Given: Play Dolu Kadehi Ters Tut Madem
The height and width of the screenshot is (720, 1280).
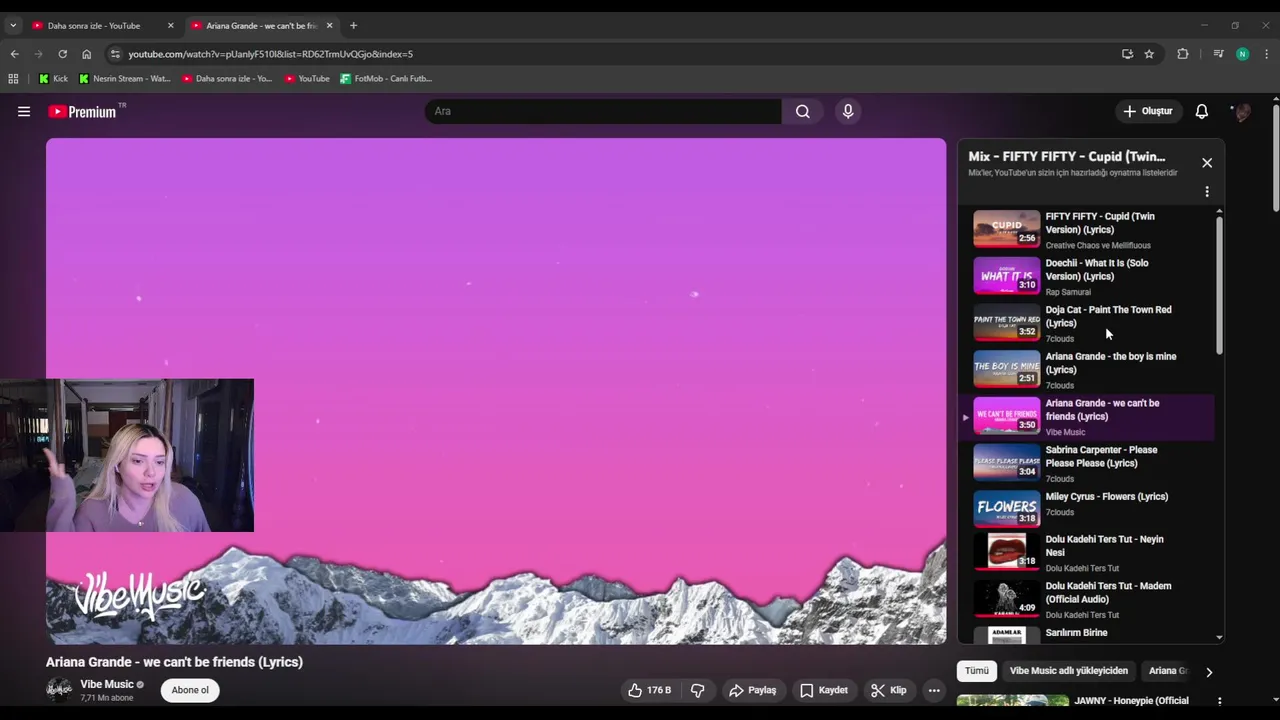Looking at the screenshot, I should click(1087, 599).
